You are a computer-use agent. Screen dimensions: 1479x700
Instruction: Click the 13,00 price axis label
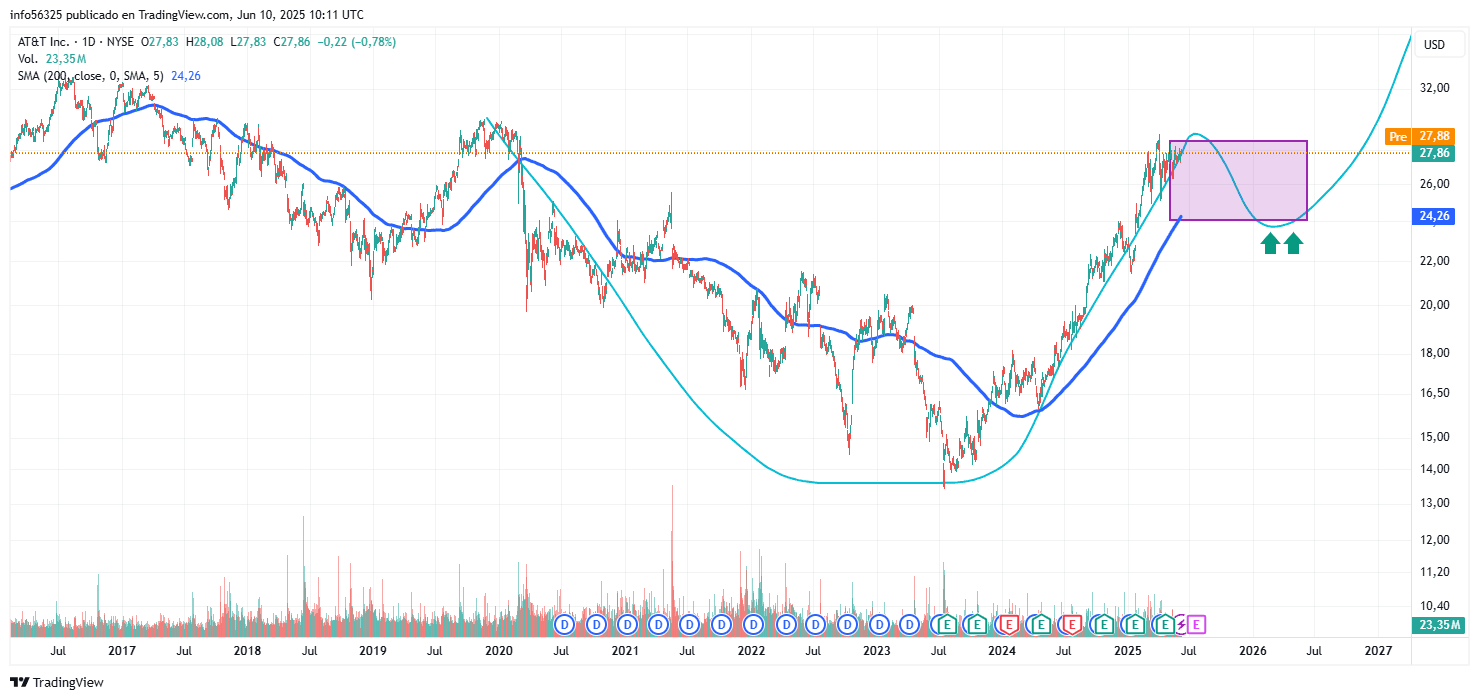(1435, 503)
